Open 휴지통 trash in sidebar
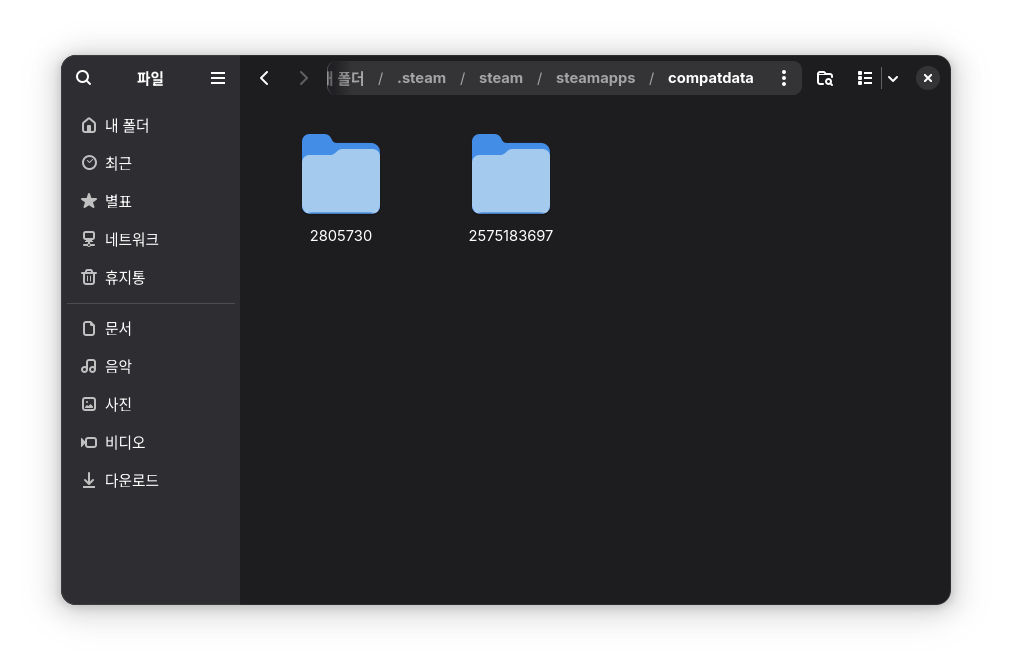 (124, 277)
